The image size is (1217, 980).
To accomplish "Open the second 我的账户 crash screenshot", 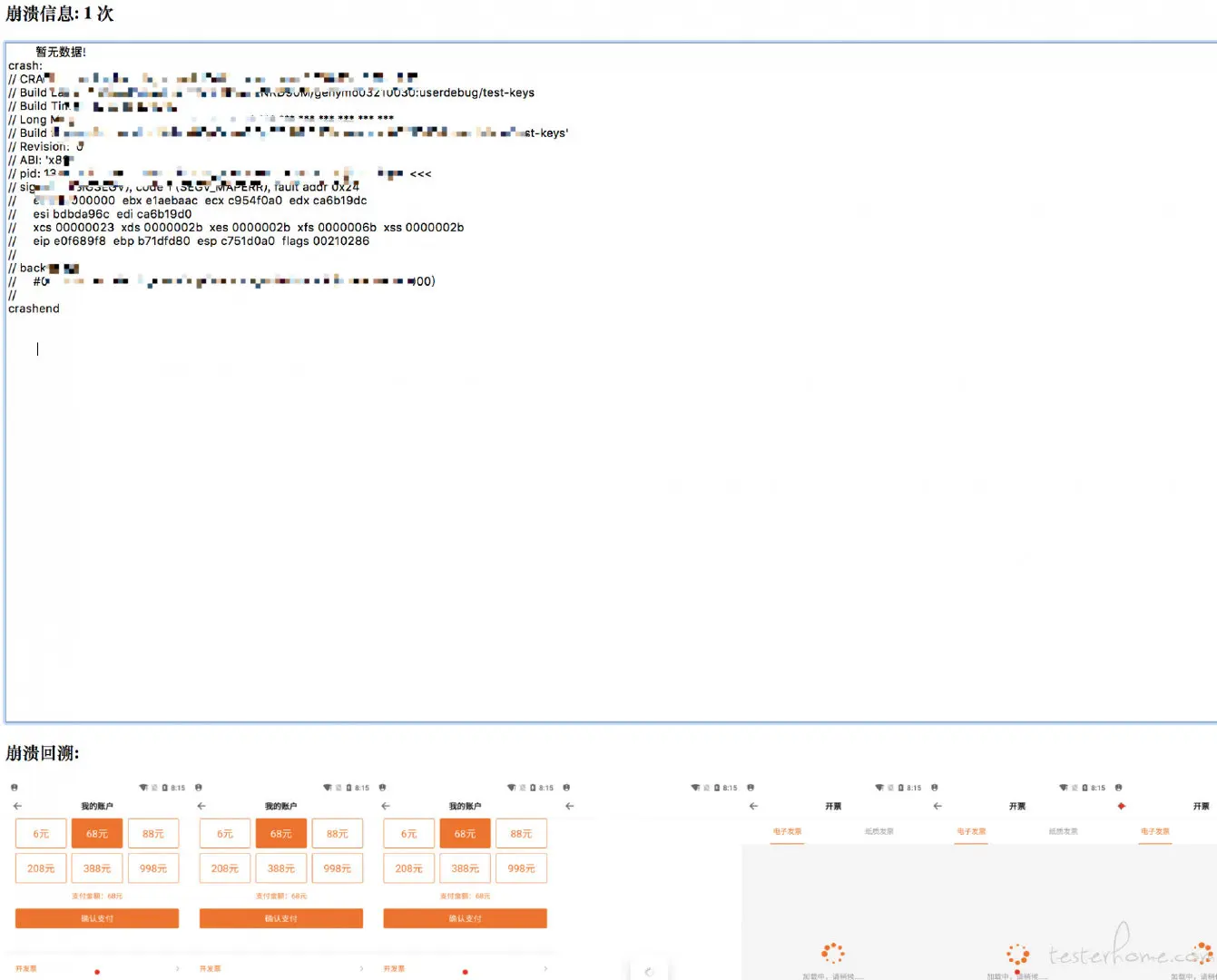I will (x=281, y=880).
